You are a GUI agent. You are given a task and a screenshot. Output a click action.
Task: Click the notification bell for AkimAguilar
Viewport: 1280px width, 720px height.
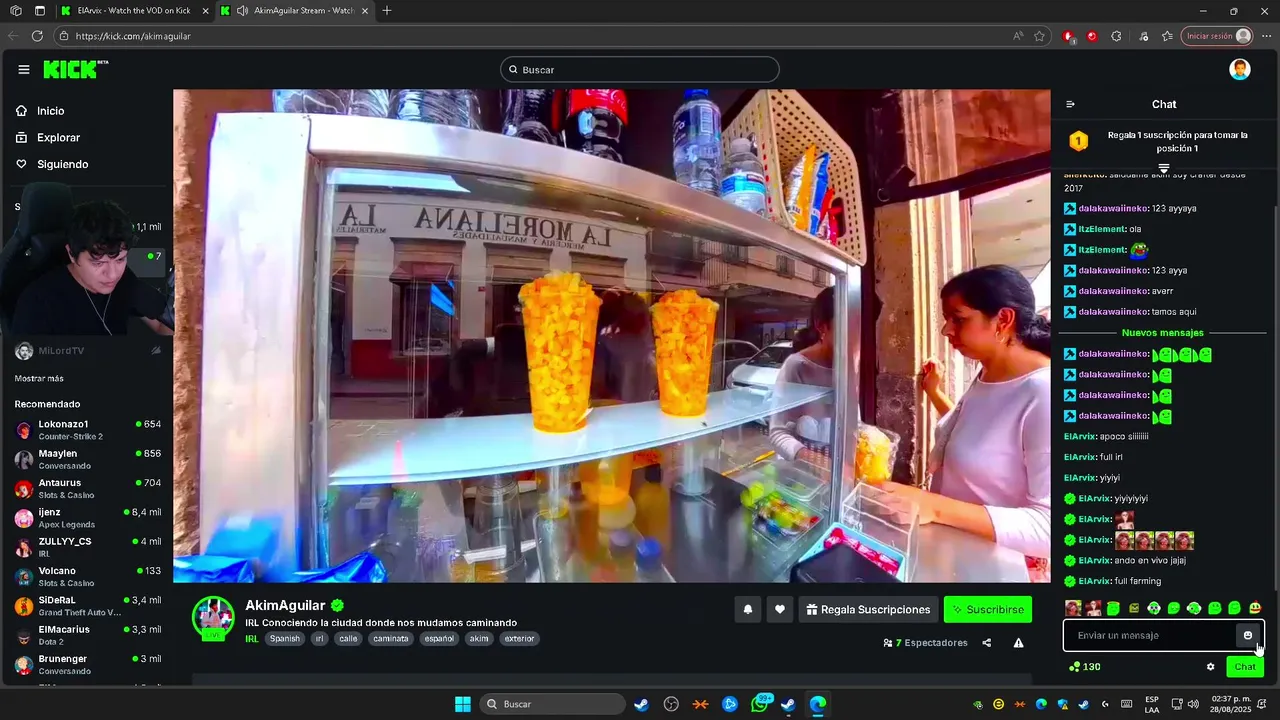pos(747,609)
